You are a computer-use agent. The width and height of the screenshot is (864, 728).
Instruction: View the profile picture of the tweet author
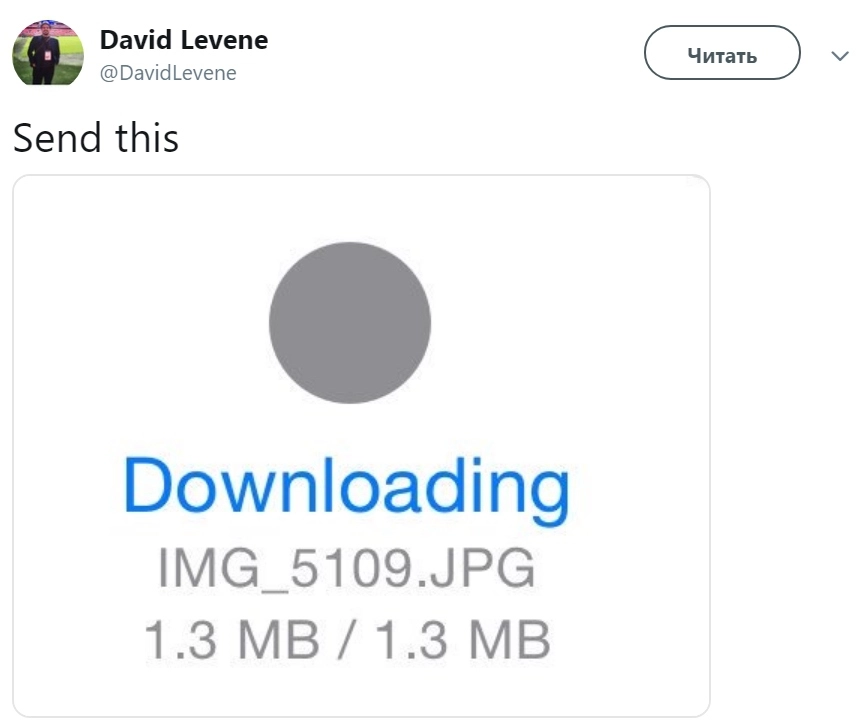48,53
